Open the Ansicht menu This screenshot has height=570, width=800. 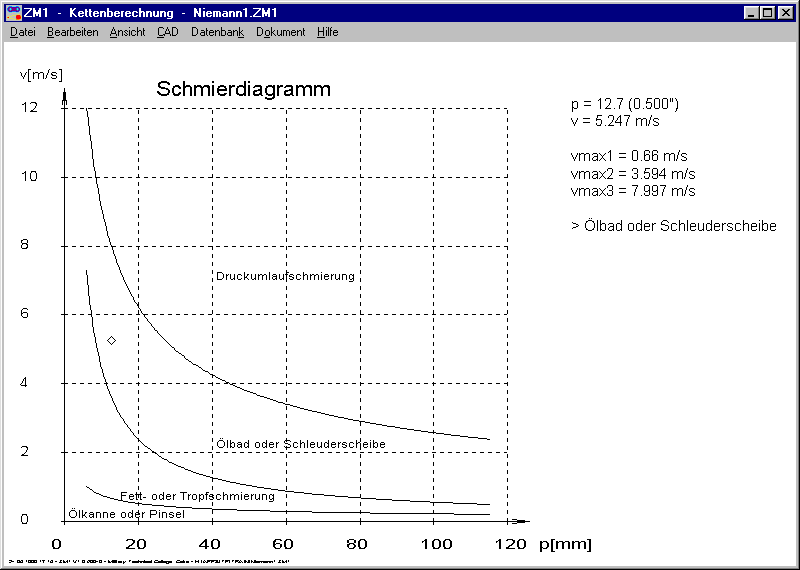point(127,32)
